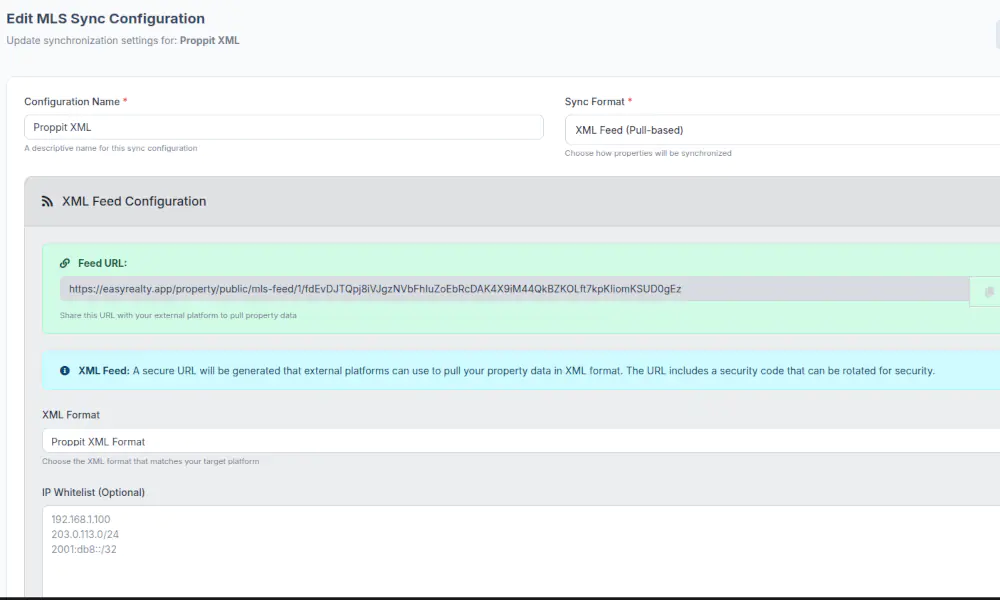1000x600 pixels.
Task: Click the XML Format label
Action: pos(71,414)
